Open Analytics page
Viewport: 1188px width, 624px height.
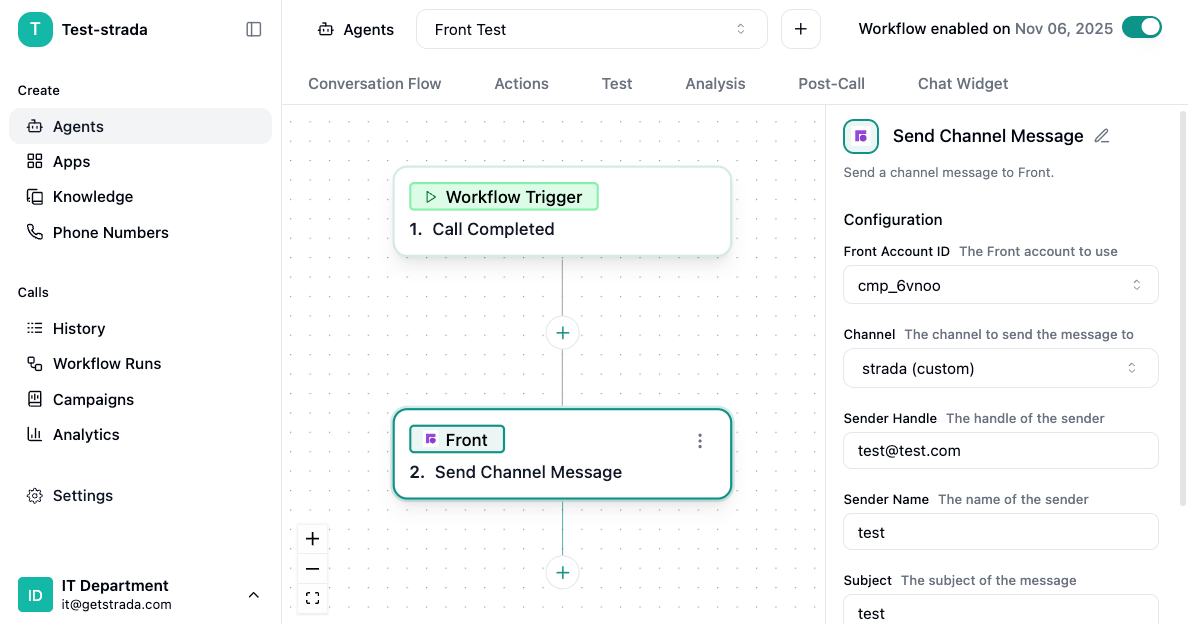140,435
